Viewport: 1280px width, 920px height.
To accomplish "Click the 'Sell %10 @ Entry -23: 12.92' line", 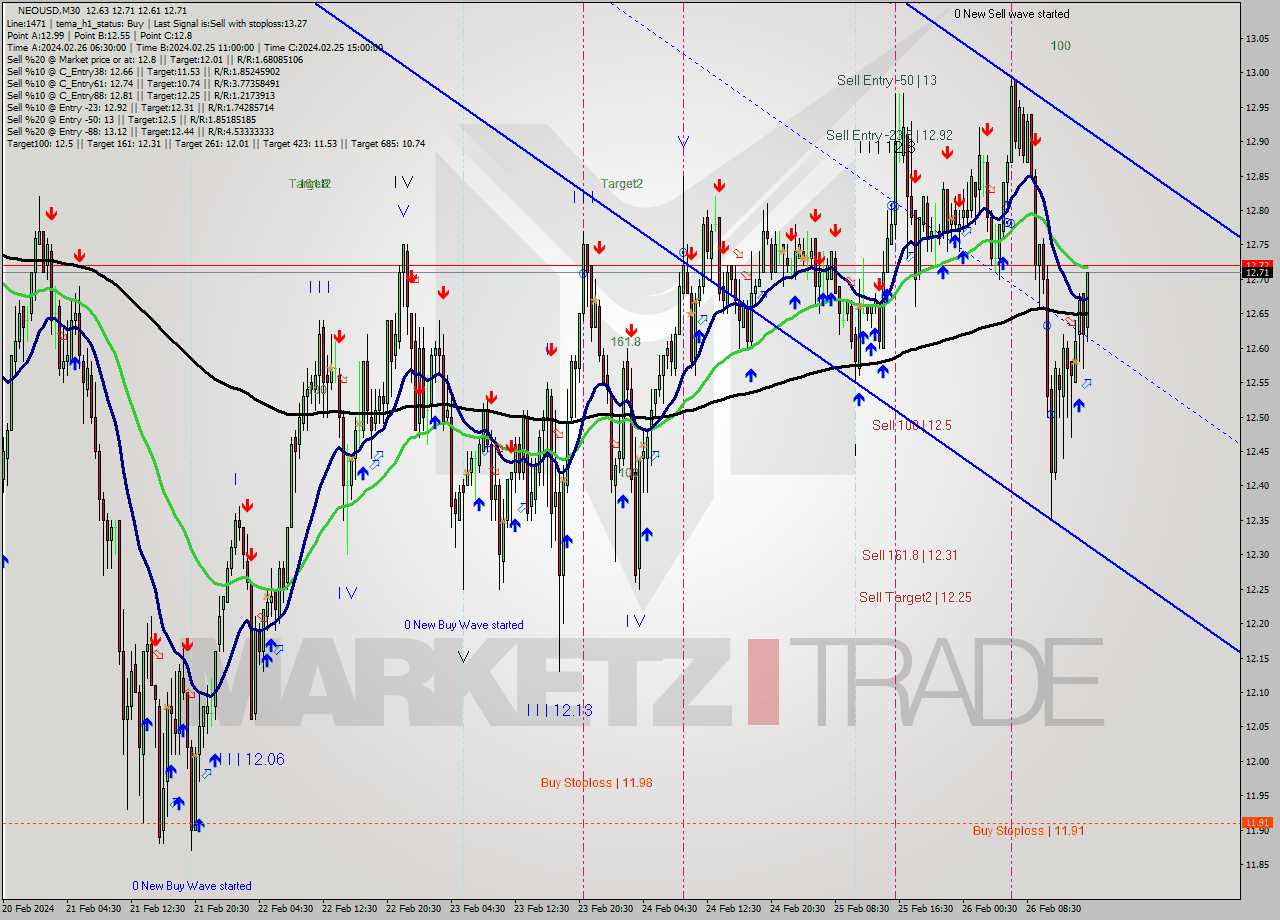I will (x=140, y=107).
